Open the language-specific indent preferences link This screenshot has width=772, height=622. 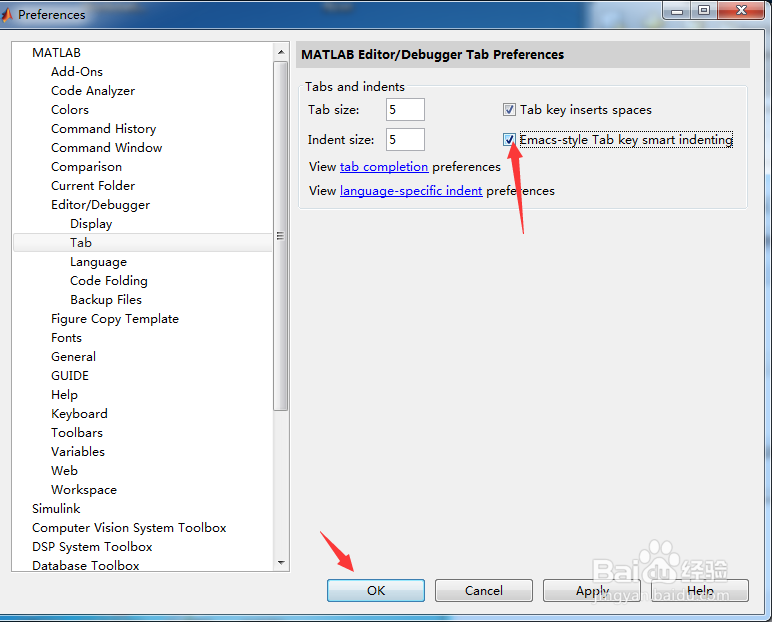411,191
